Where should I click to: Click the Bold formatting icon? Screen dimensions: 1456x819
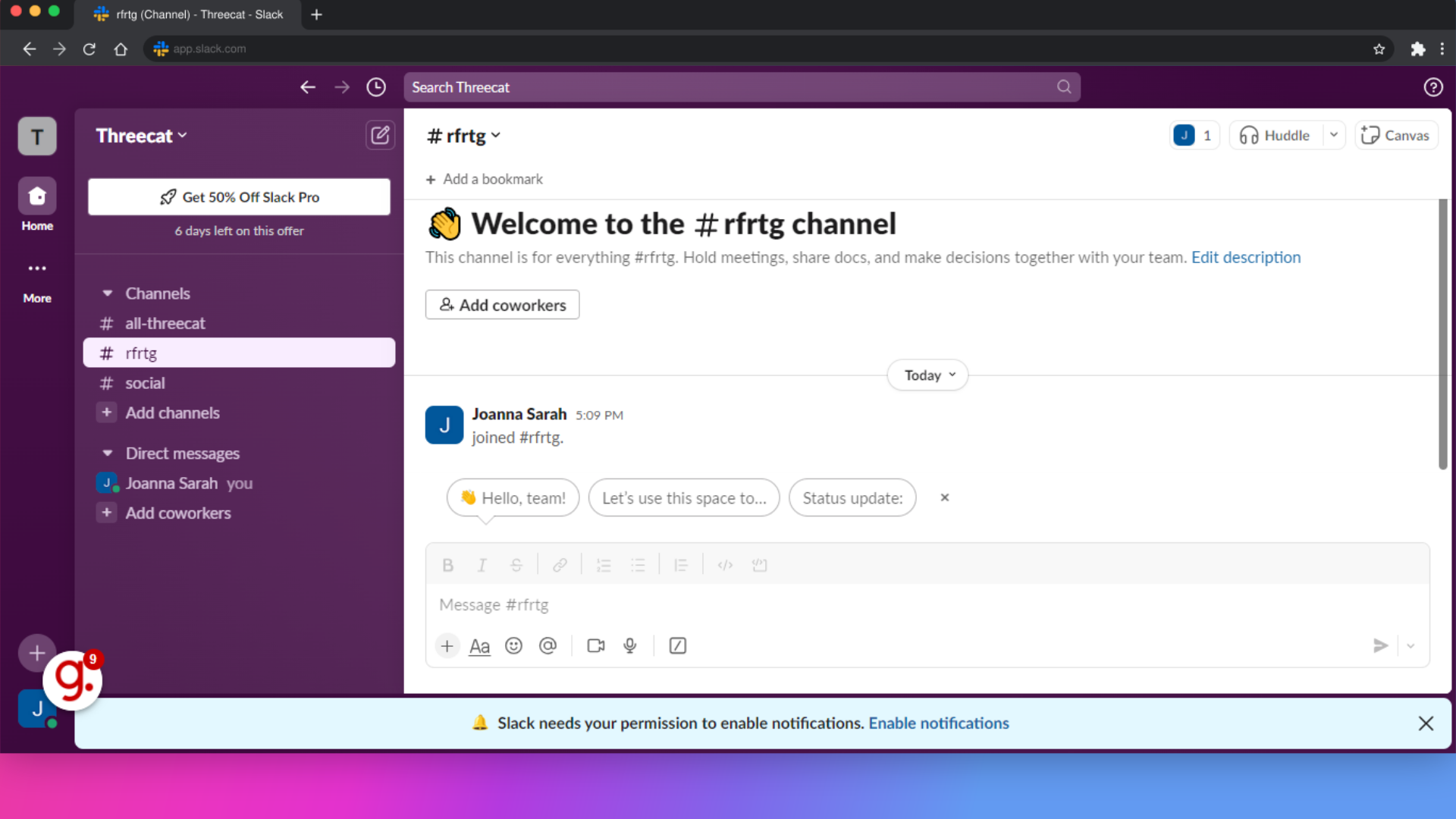point(446,564)
